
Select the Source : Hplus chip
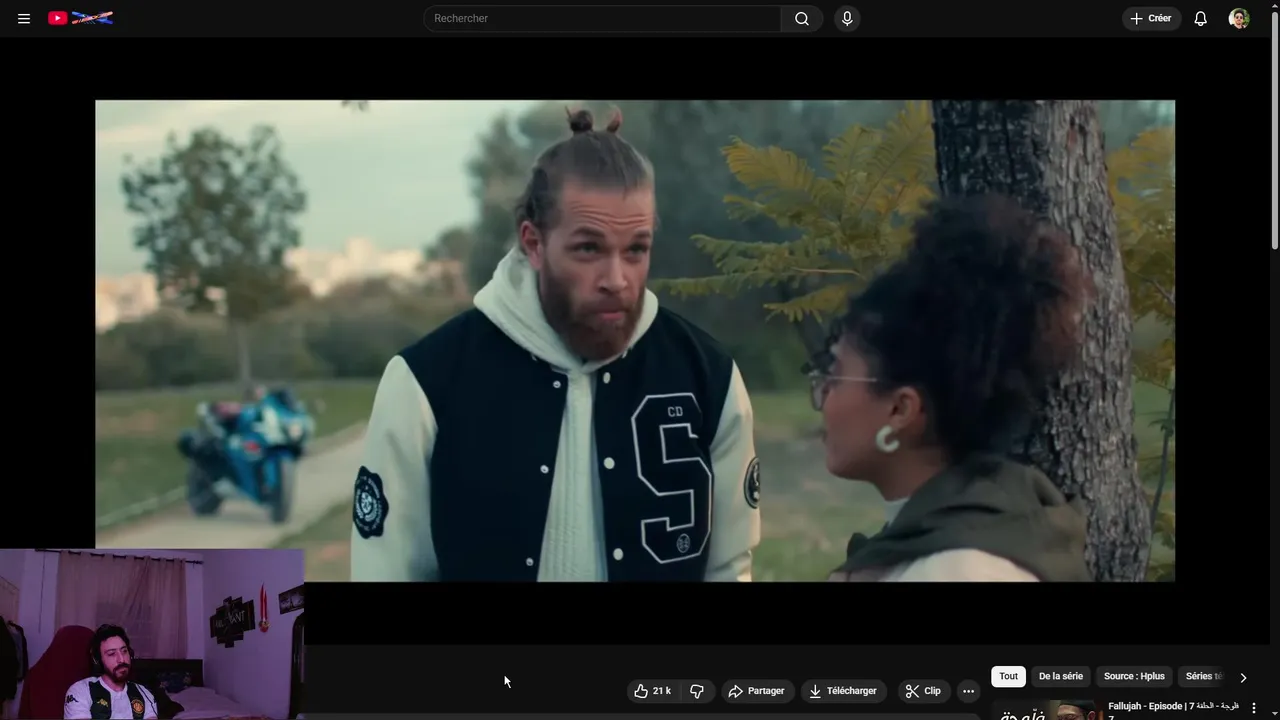pos(1134,676)
